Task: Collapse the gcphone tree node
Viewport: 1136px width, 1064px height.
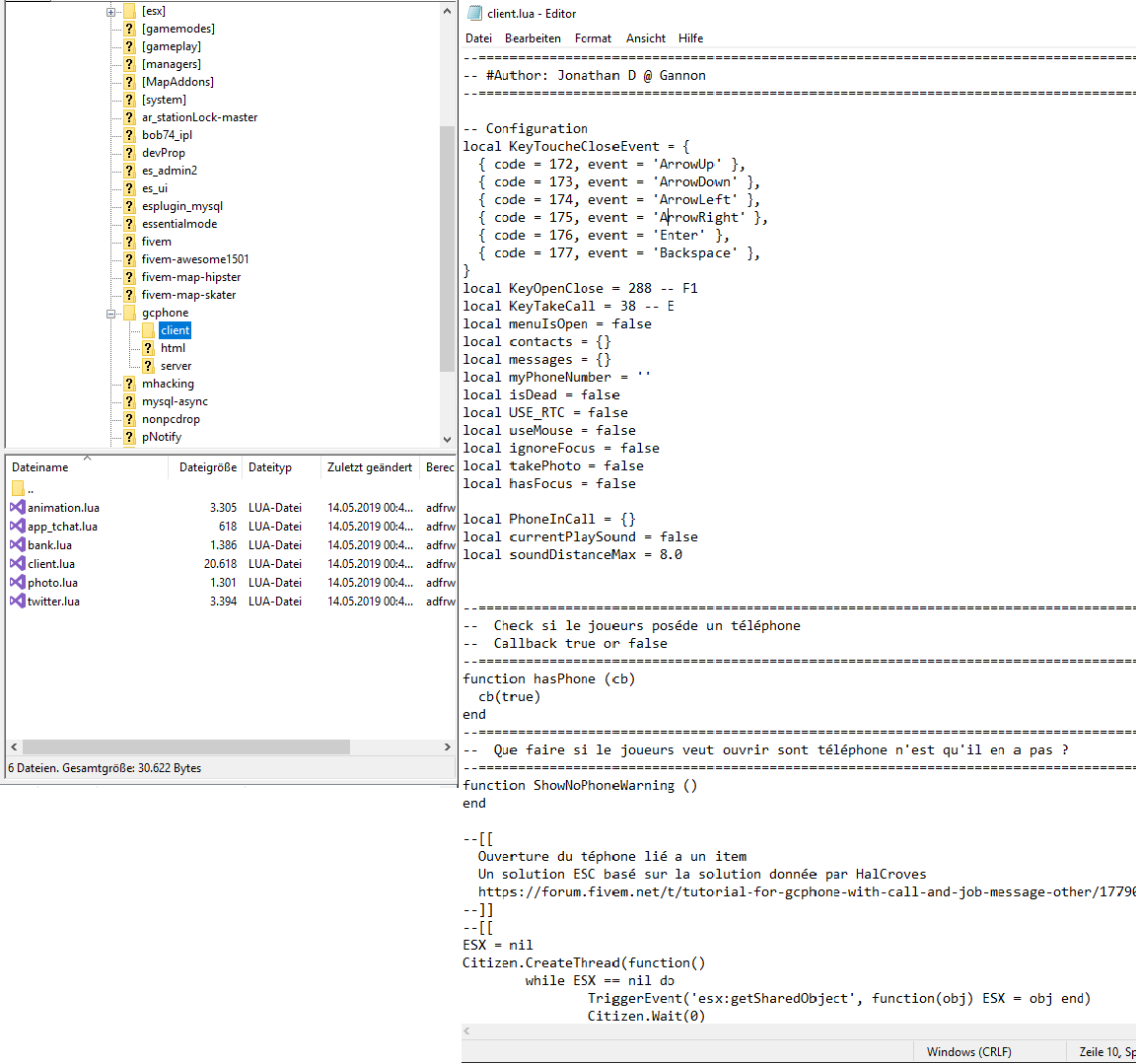Action: pos(111,314)
